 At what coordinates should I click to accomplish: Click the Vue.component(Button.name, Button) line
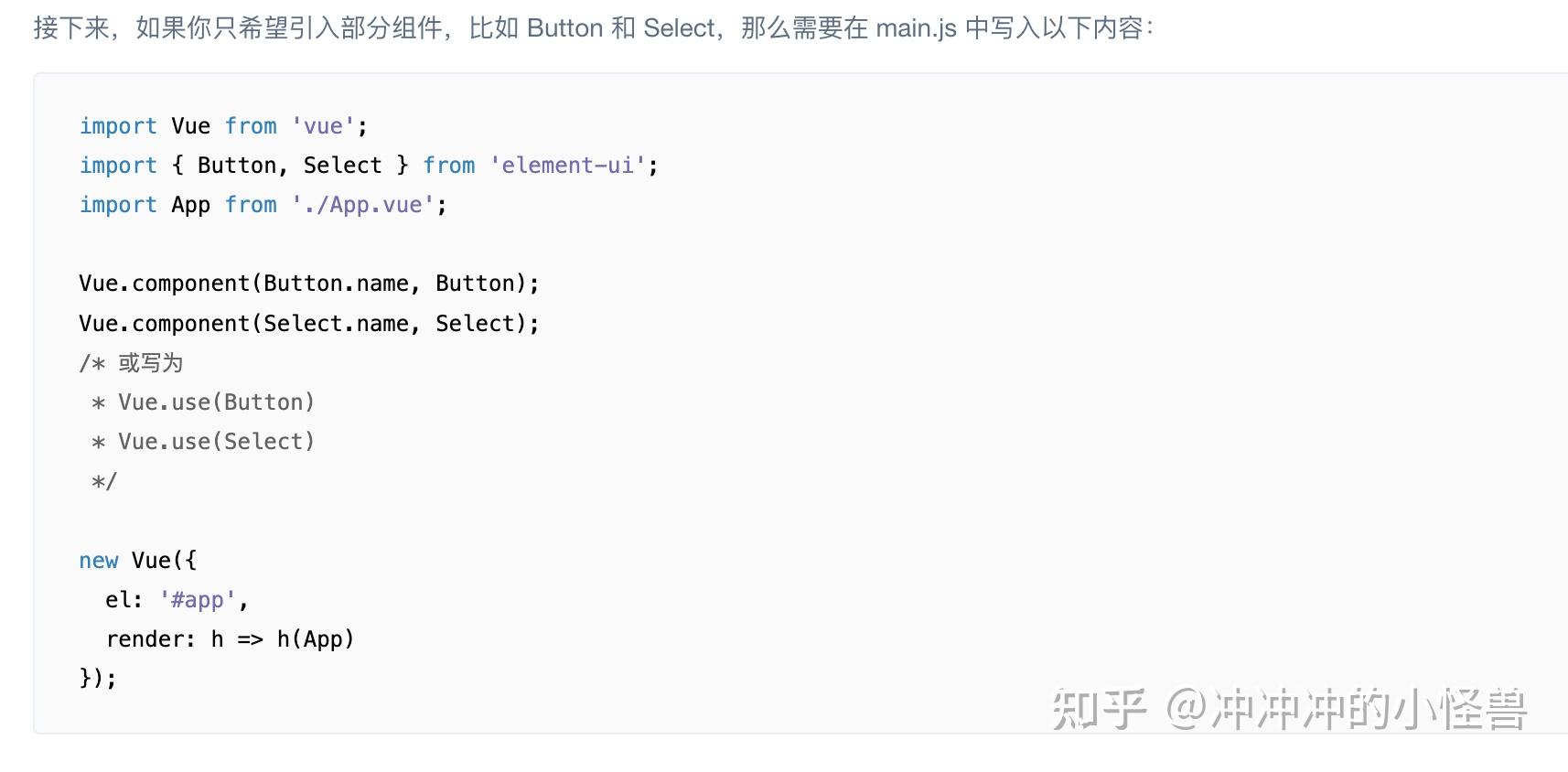(x=309, y=284)
